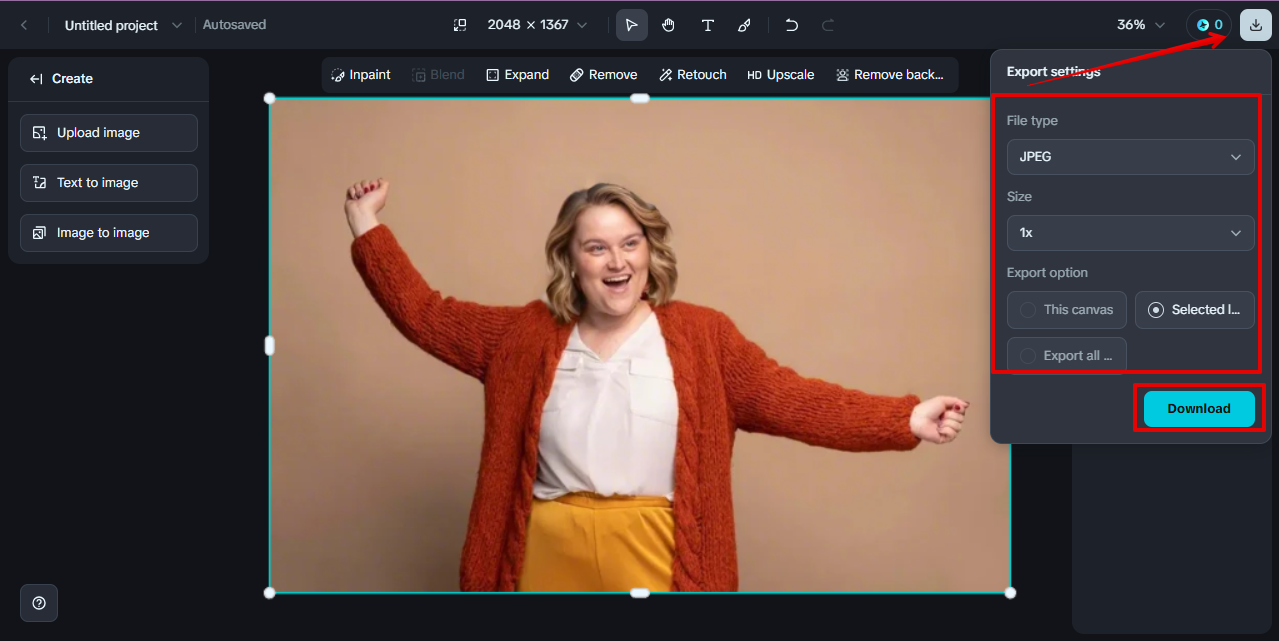The height and width of the screenshot is (641, 1279).
Task: Collapse the Create panel
Action: coord(36,79)
